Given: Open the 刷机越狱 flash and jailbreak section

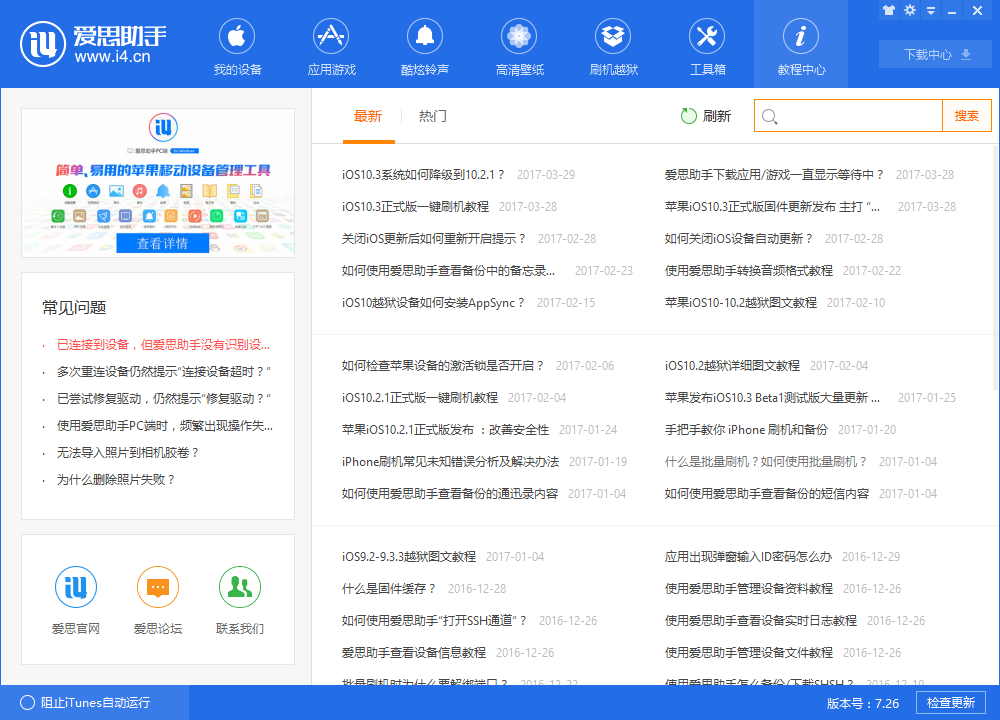Looking at the screenshot, I should [613, 46].
